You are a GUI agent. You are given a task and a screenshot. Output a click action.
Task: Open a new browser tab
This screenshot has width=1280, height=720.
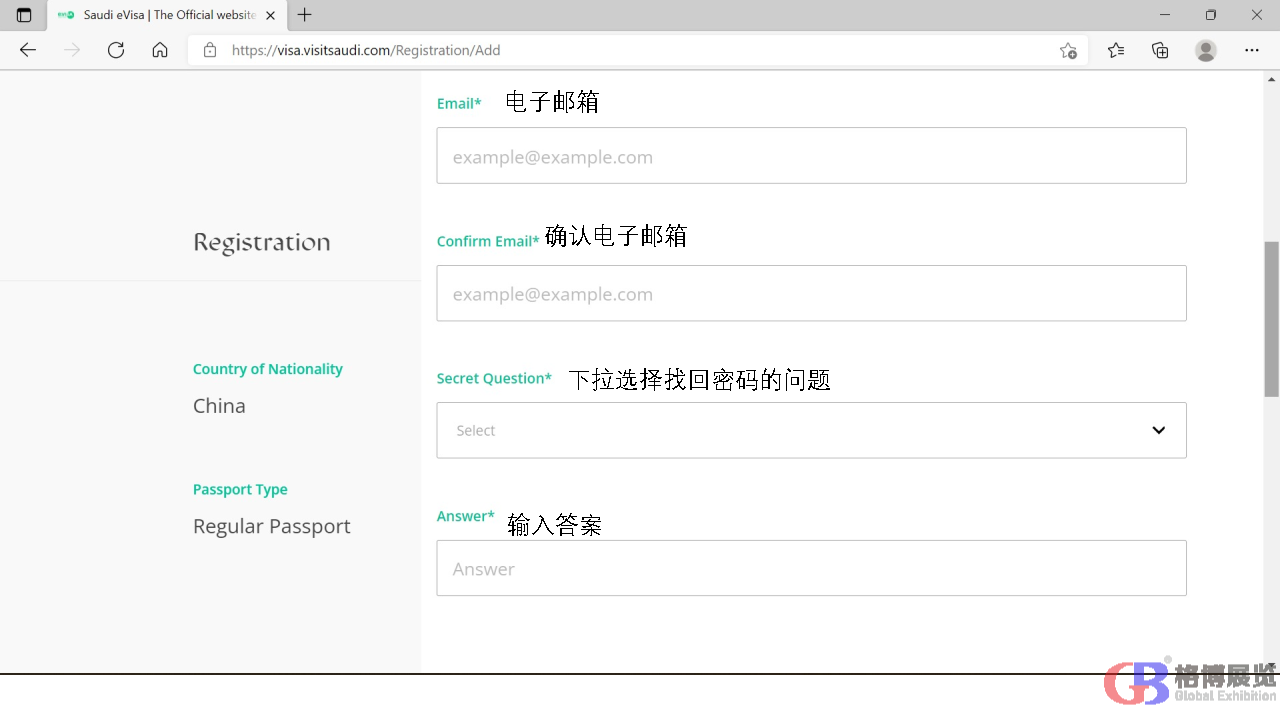point(305,15)
